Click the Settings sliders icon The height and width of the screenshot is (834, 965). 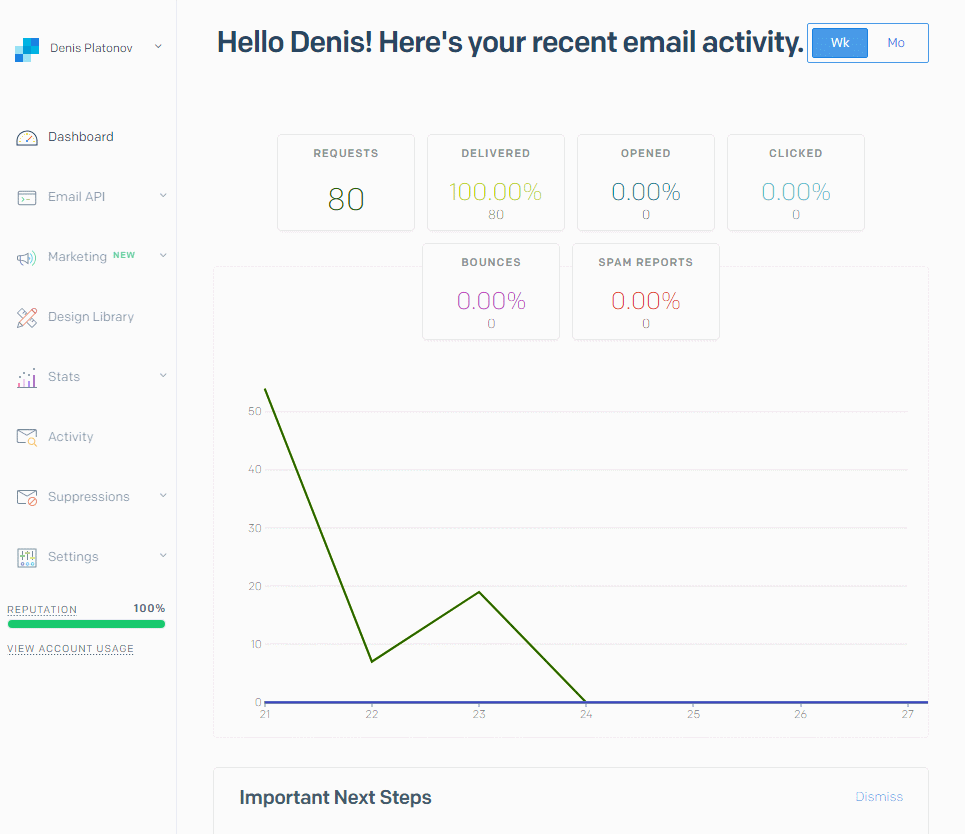27,557
